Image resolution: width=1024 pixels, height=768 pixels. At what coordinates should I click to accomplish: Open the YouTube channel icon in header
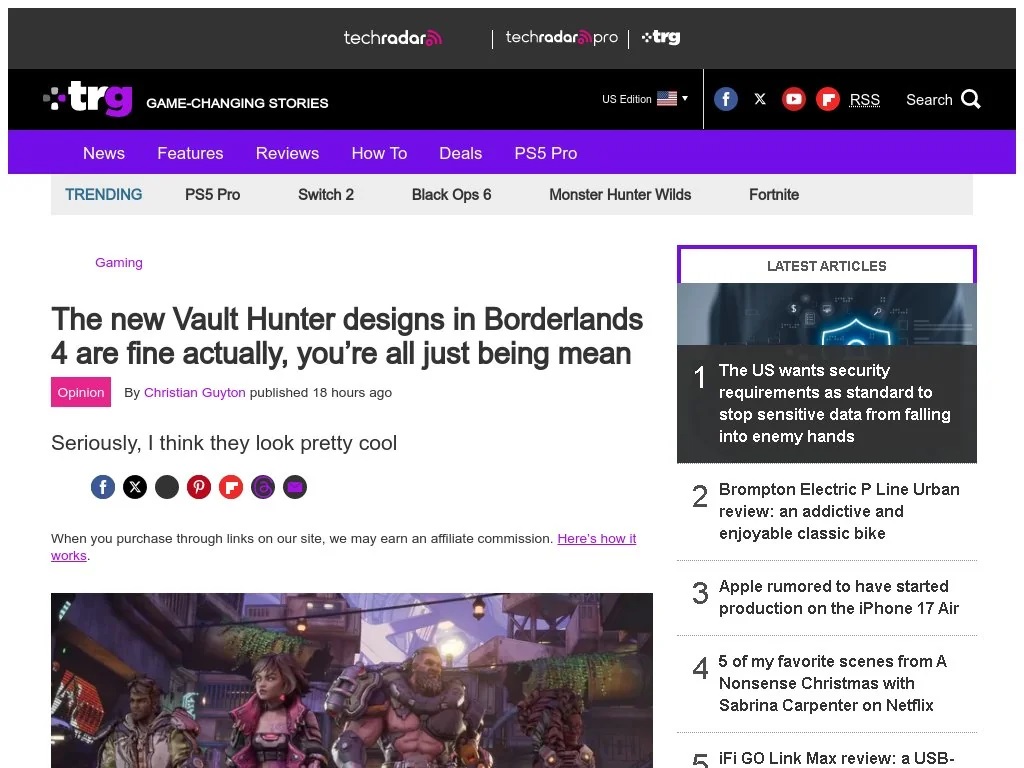click(x=793, y=99)
